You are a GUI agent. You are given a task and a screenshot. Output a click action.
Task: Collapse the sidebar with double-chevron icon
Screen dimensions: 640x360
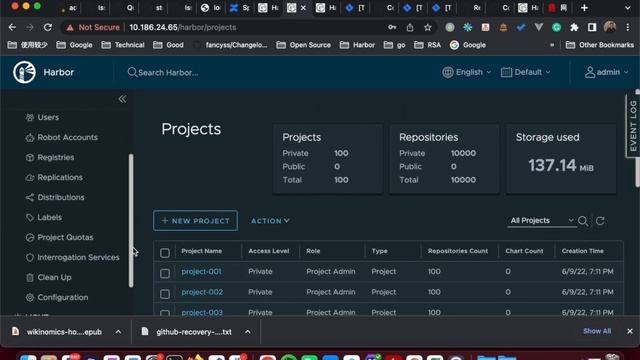point(122,99)
